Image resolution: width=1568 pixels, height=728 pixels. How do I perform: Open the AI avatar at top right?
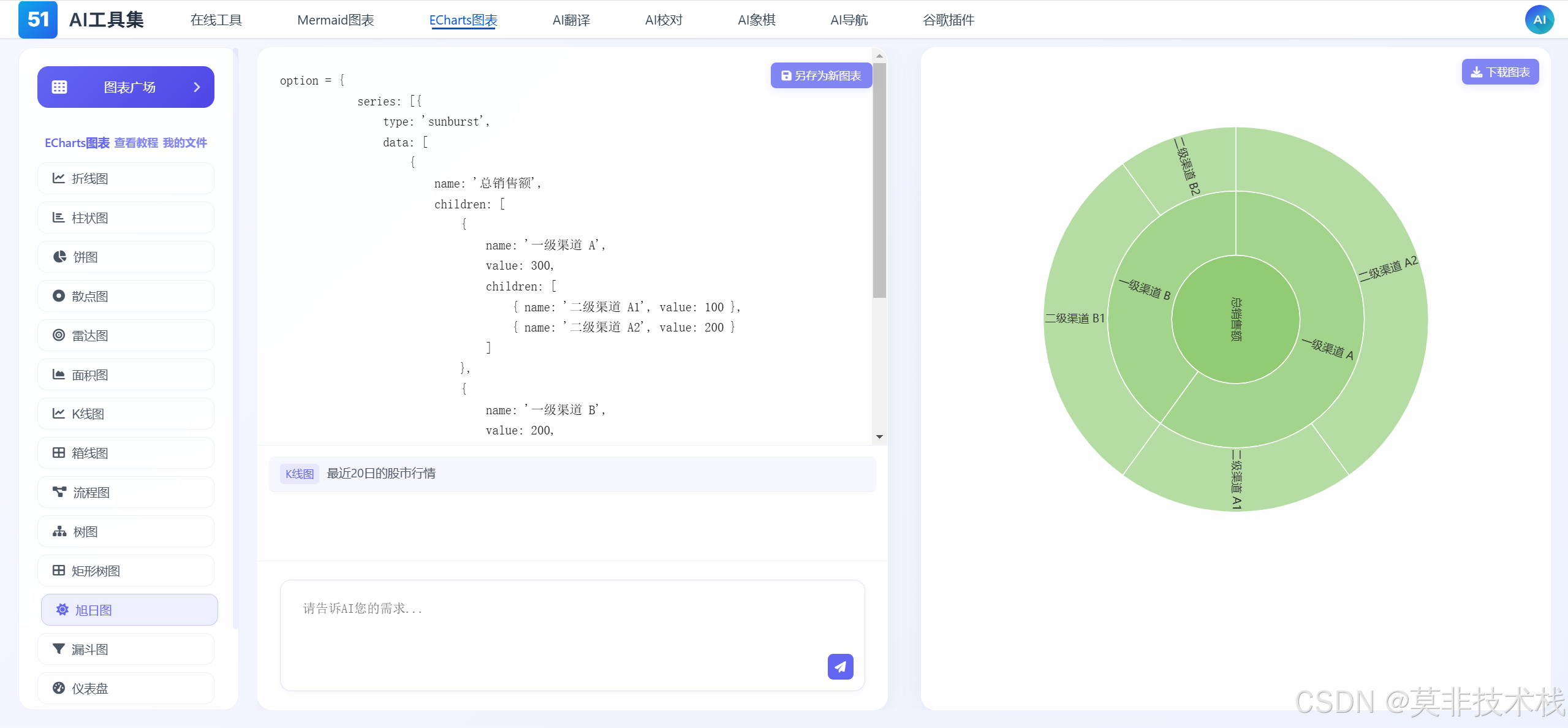(x=1539, y=20)
